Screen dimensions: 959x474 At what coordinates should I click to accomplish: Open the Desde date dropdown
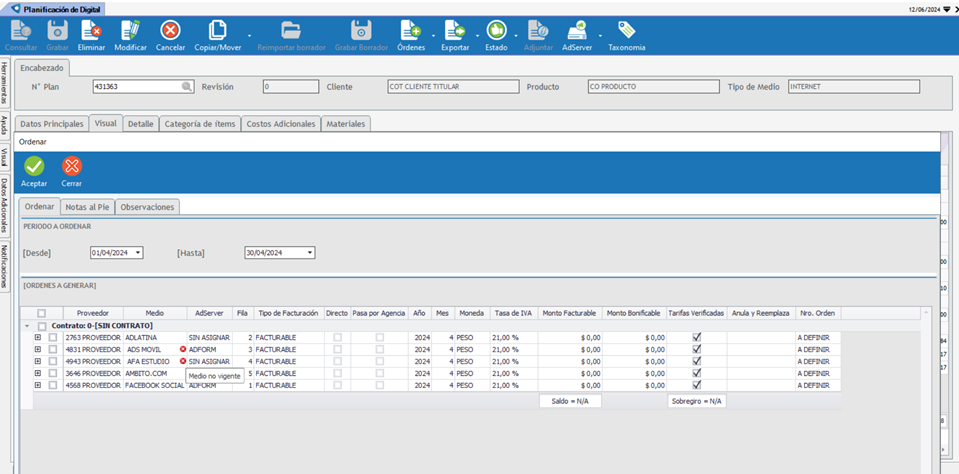138,253
